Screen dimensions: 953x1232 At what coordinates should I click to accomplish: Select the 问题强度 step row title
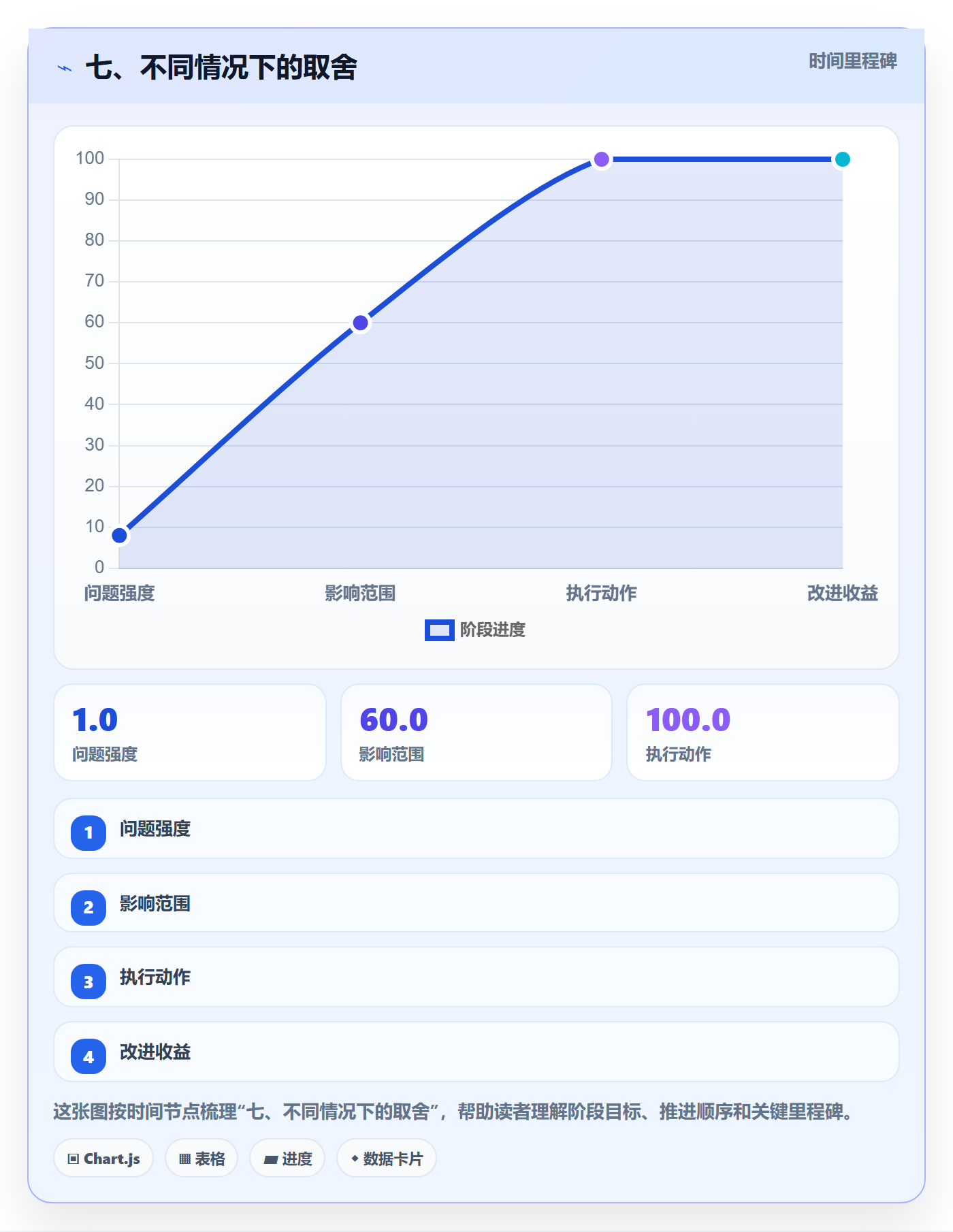pyautogui.click(x=155, y=829)
